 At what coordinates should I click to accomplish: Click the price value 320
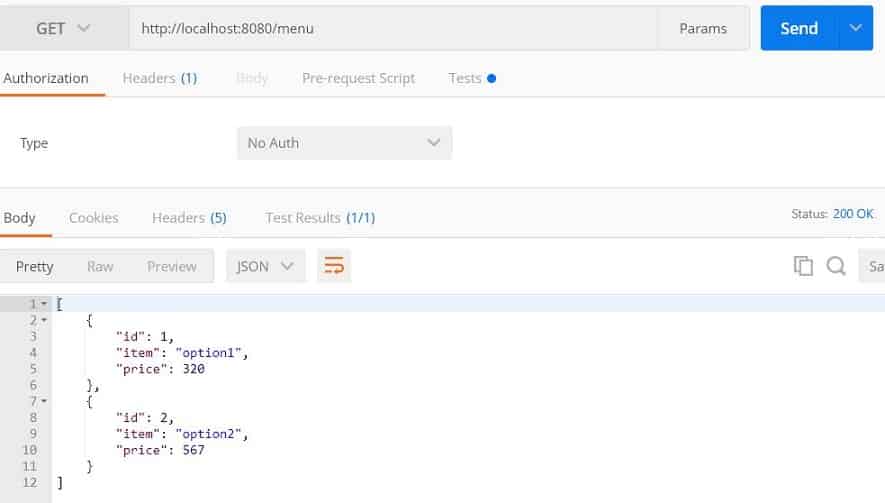click(194, 369)
